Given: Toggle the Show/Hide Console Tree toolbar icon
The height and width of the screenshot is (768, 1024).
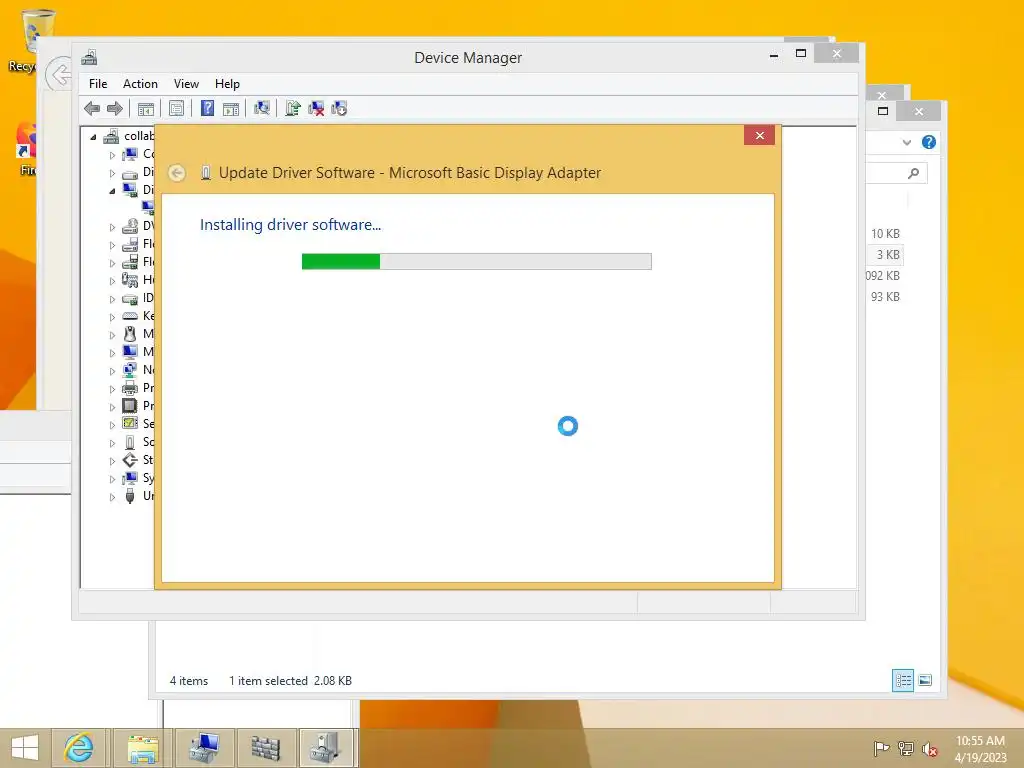Looking at the screenshot, I should pyautogui.click(x=146, y=108).
